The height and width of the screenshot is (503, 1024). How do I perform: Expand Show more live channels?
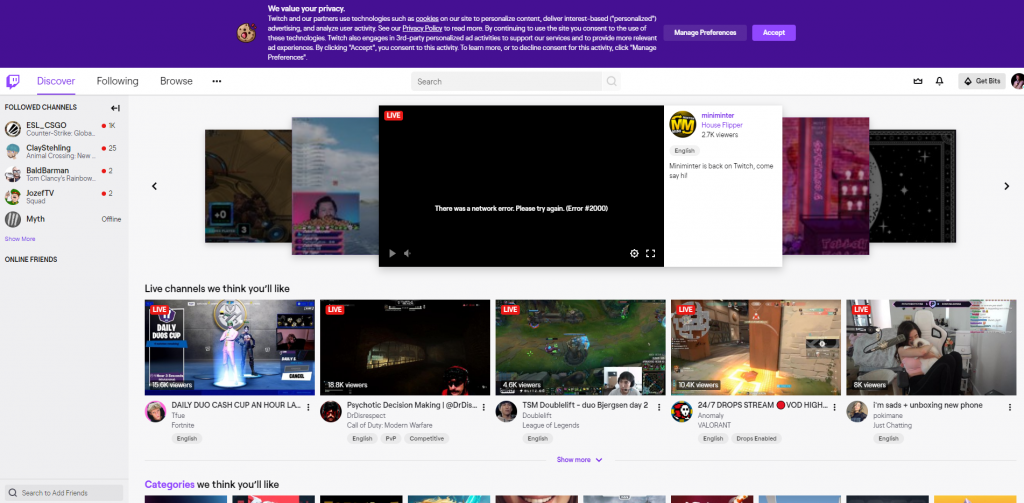tap(579, 460)
